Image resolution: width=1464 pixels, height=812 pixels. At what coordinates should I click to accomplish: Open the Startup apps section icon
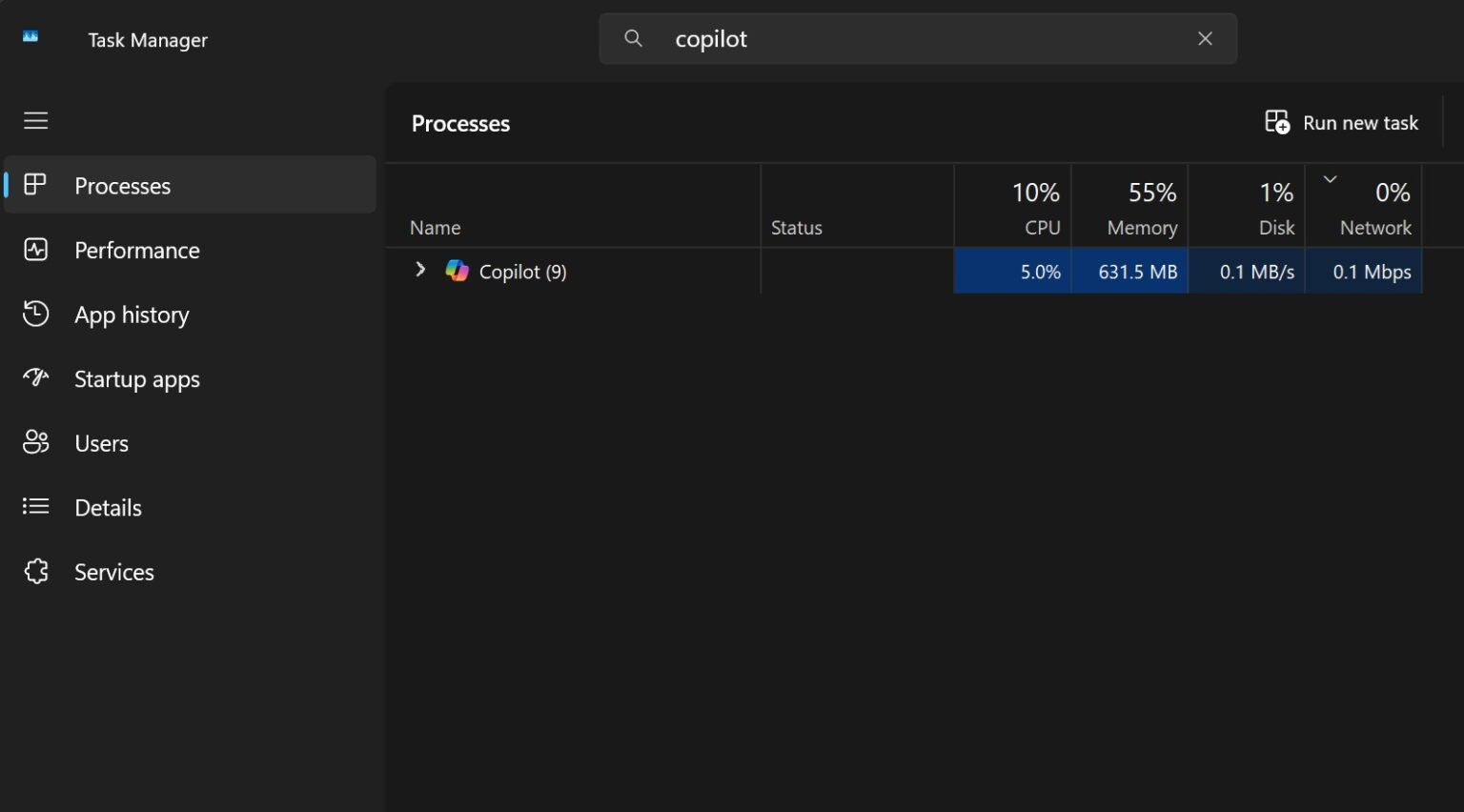click(x=35, y=378)
